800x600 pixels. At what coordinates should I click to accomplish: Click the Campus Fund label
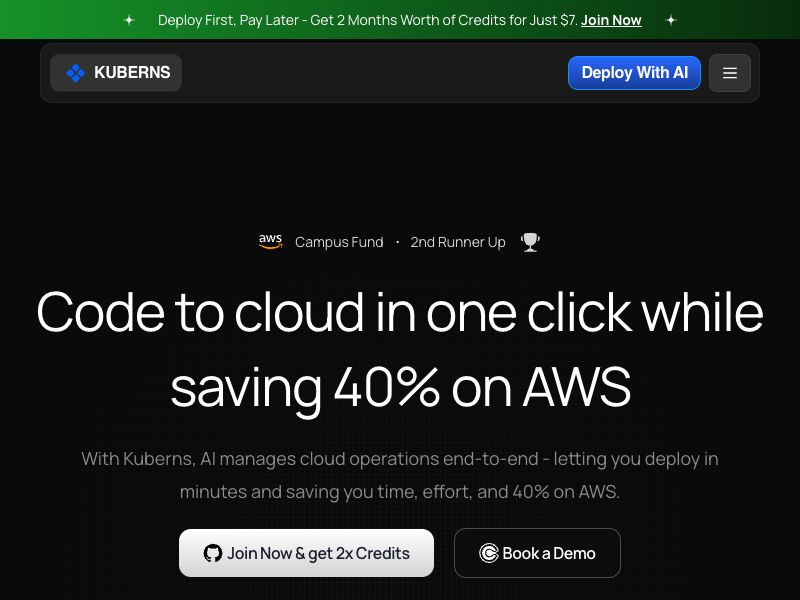[x=339, y=242]
